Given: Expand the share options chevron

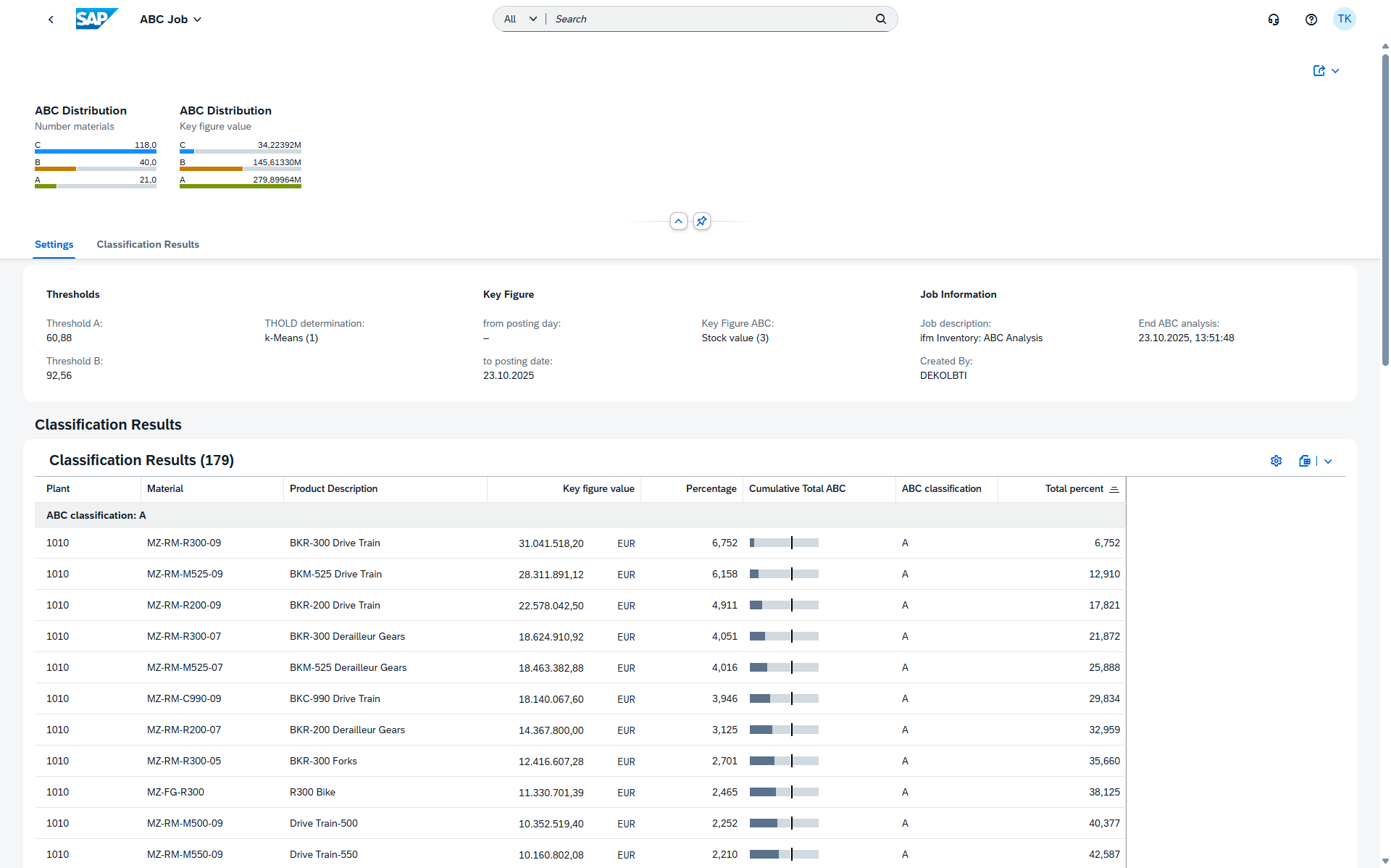Looking at the screenshot, I should (1335, 71).
